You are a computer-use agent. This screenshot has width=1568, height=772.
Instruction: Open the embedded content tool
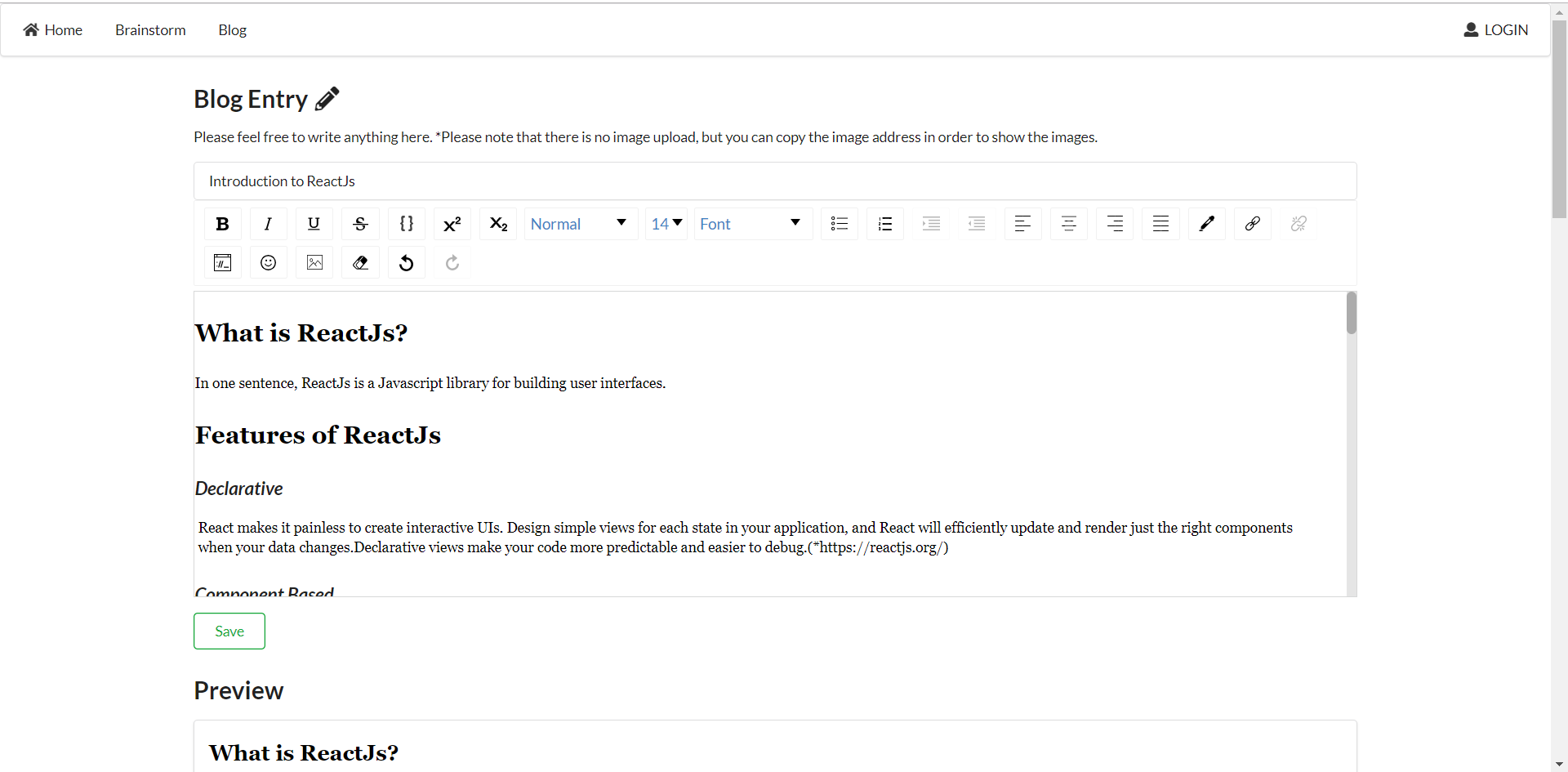[x=222, y=262]
